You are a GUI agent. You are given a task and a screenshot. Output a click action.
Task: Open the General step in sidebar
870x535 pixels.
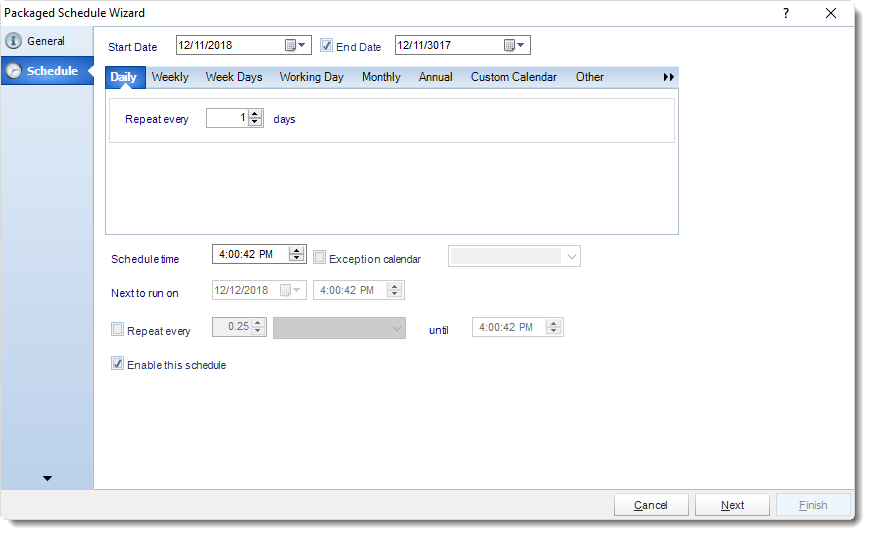pyautogui.click(x=47, y=41)
